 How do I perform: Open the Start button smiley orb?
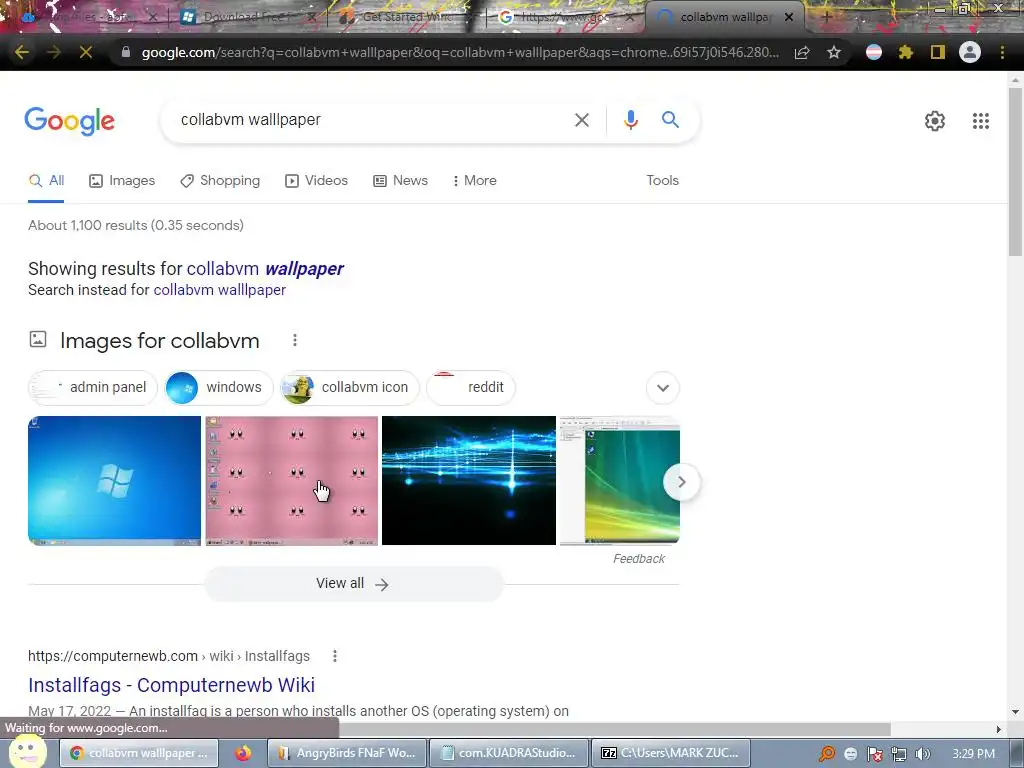26,752
